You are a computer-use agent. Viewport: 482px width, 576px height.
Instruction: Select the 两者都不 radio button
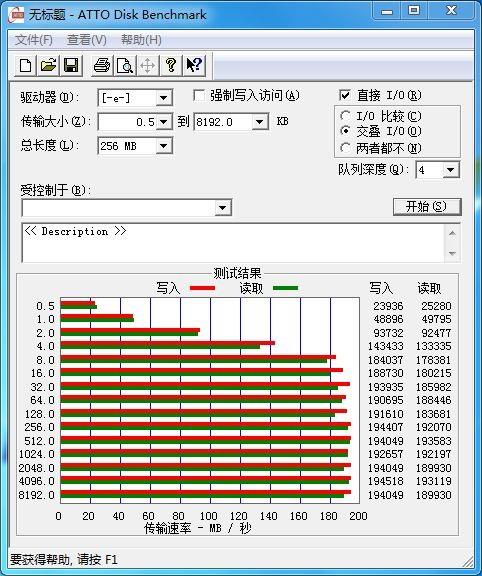[345, 148]
